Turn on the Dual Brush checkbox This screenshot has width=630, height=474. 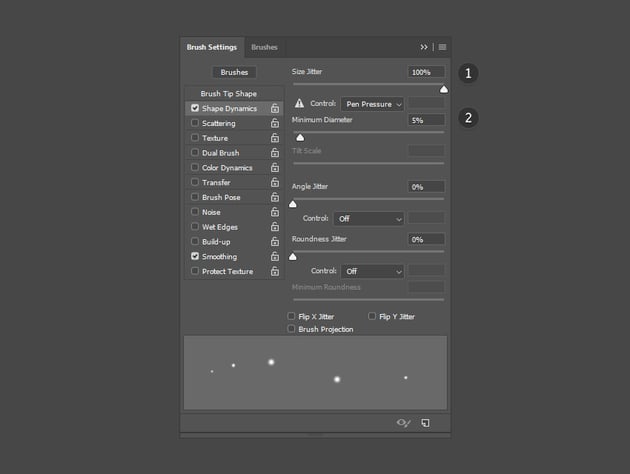coord(195,152)
